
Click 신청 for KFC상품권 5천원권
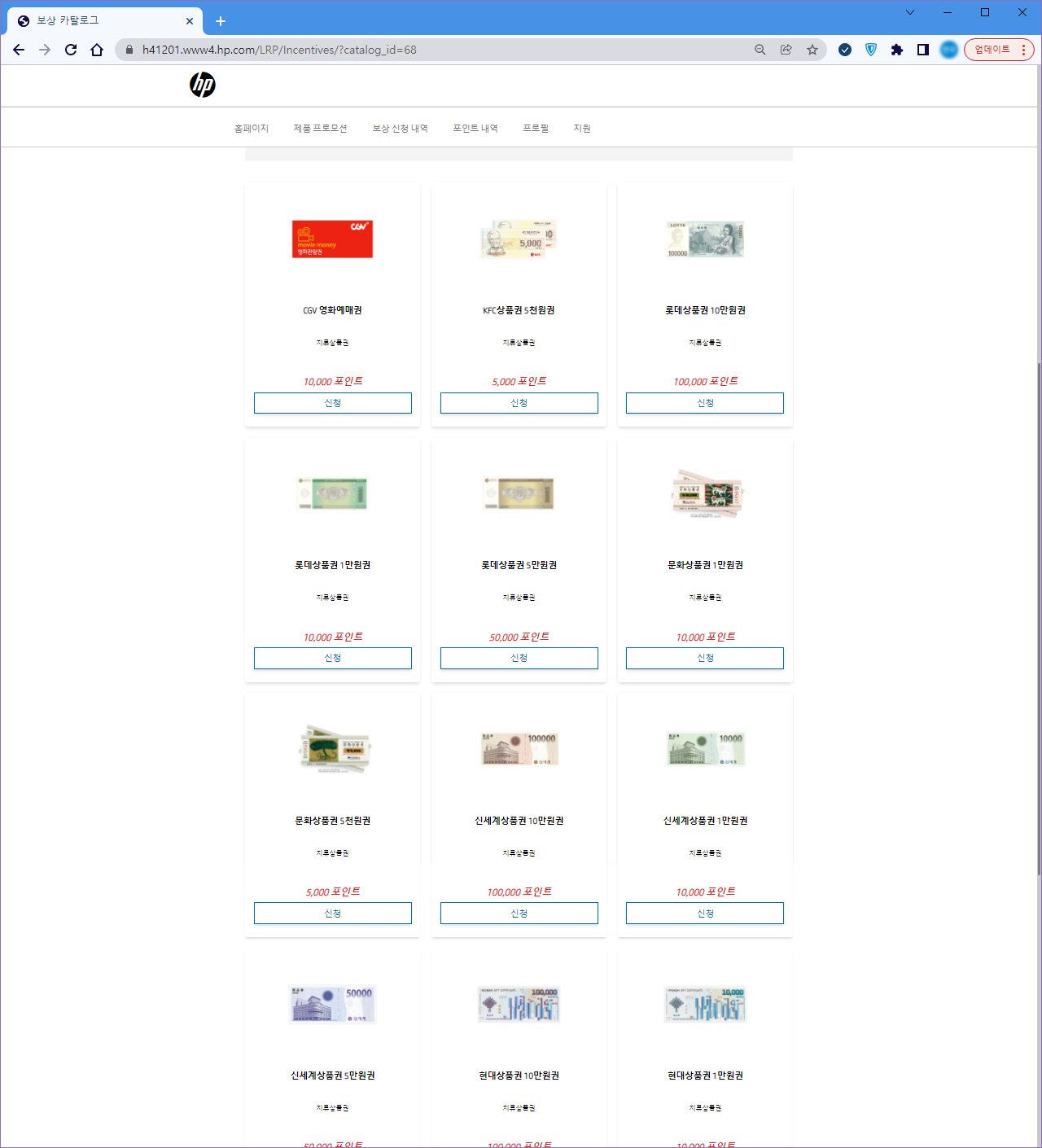coord(519,403)
